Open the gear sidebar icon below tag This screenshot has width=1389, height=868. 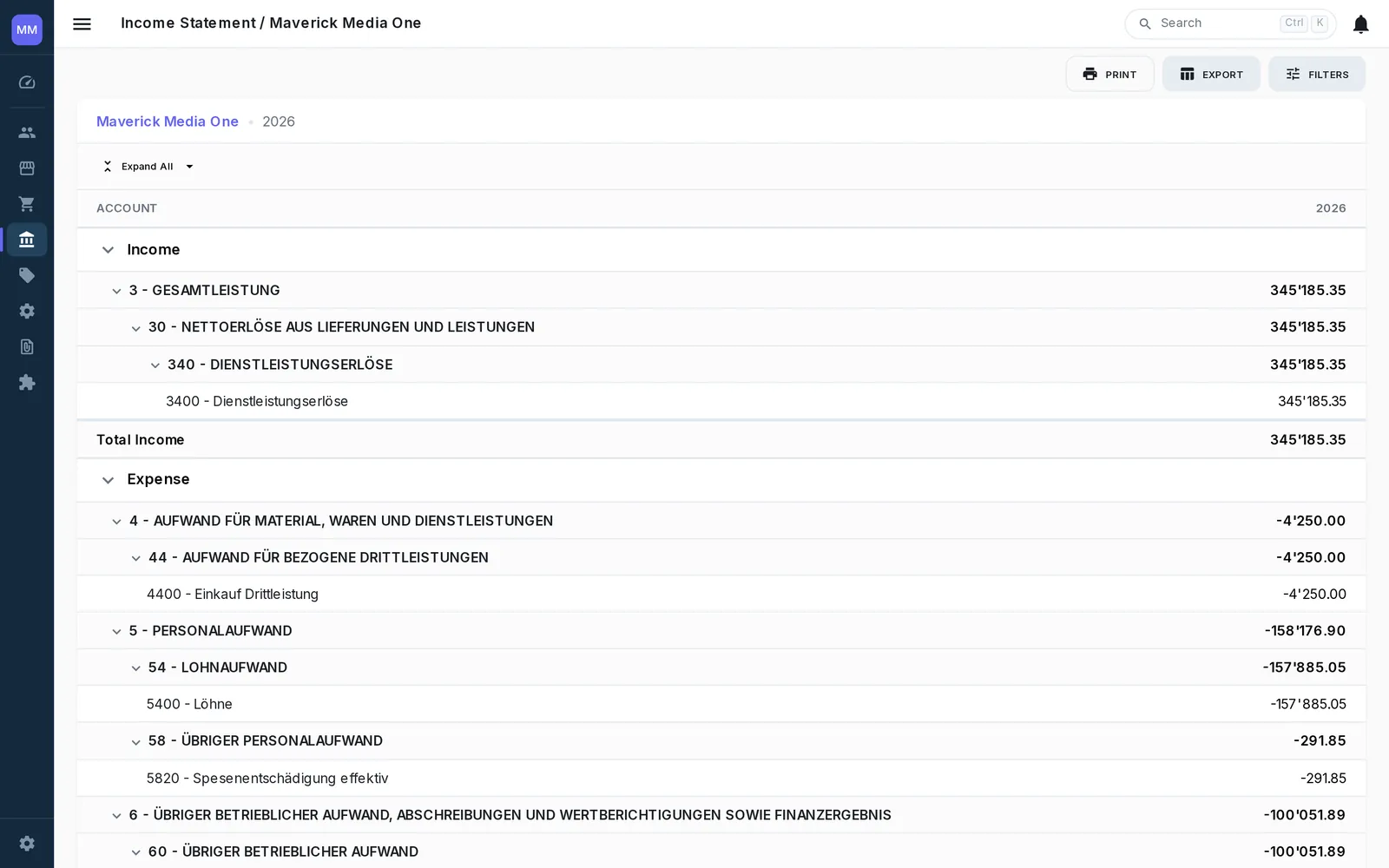27,311
